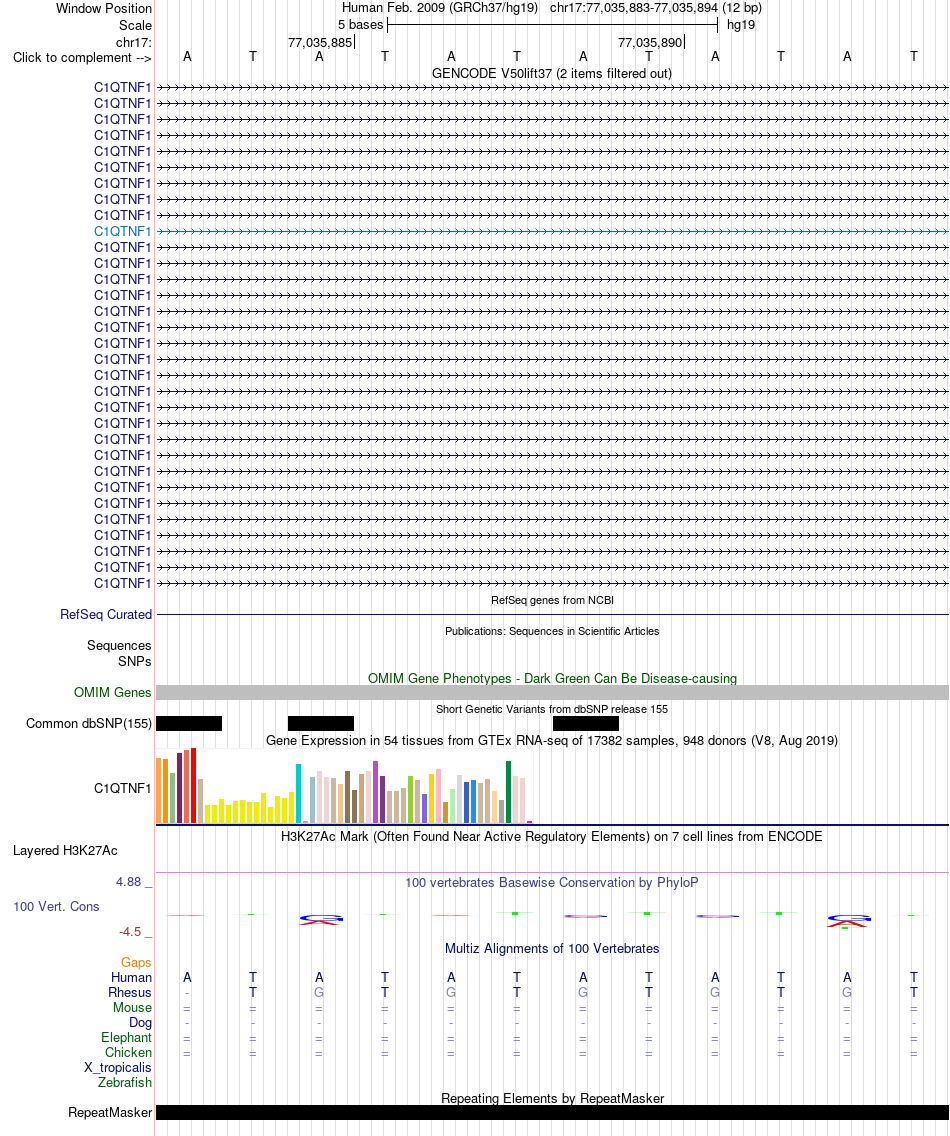950x1136 pixels.
Task: Click the -4.5 lower conservation scale value
Action: coord(130,932)
